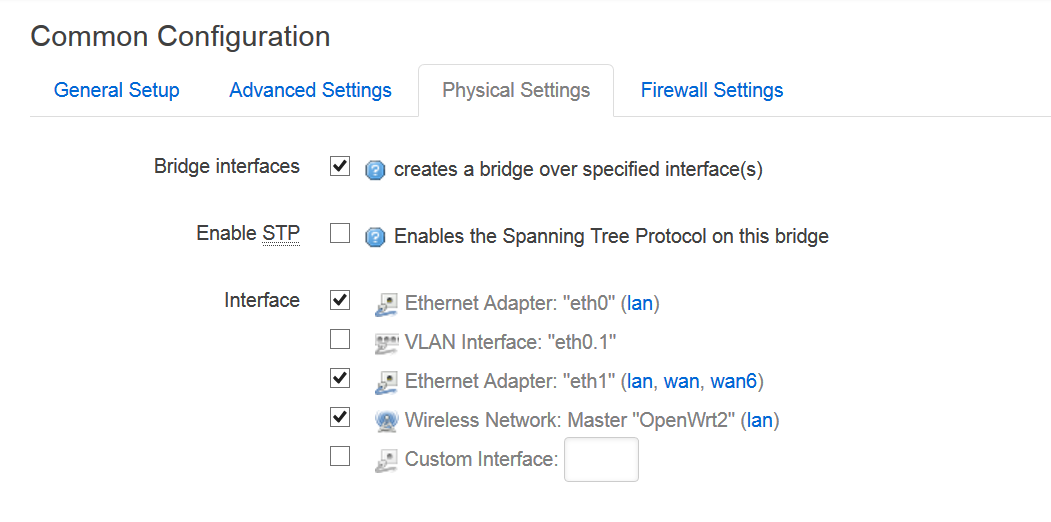Image resolution: width=1051 pixels, height=522 pixels.
Task: Click the eth0.1 VLAN interface icon
Action: (385, 344)
